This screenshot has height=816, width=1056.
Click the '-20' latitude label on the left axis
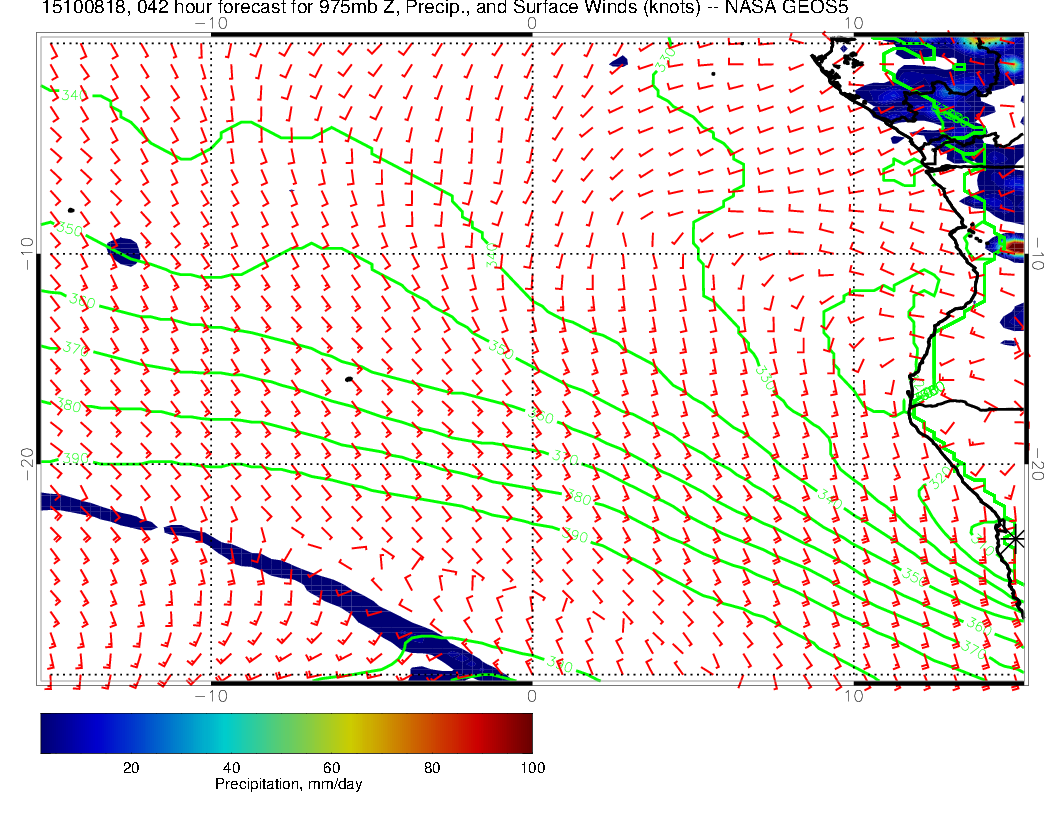click(x=27, y=463)
